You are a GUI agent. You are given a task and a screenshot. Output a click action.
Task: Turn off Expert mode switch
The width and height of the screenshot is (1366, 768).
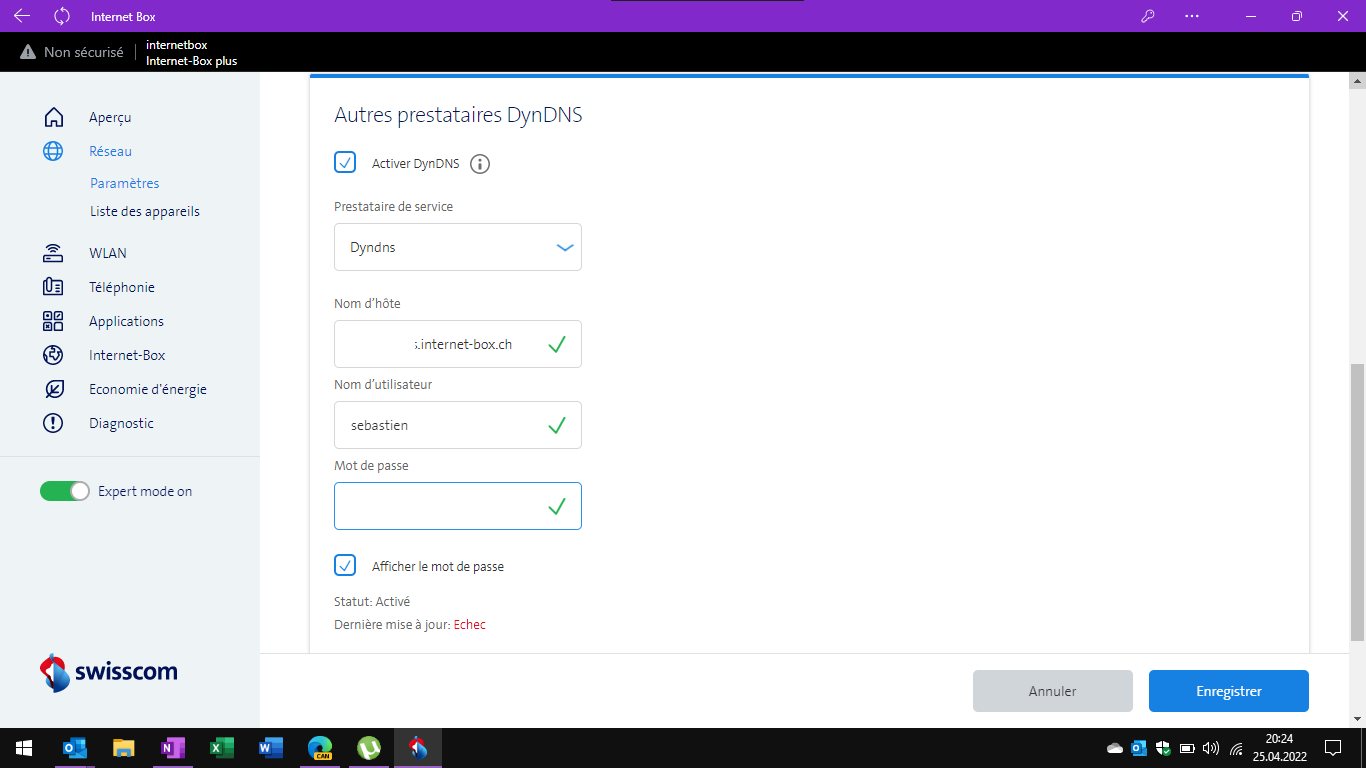pyautogui.click(x=65, y=491)
